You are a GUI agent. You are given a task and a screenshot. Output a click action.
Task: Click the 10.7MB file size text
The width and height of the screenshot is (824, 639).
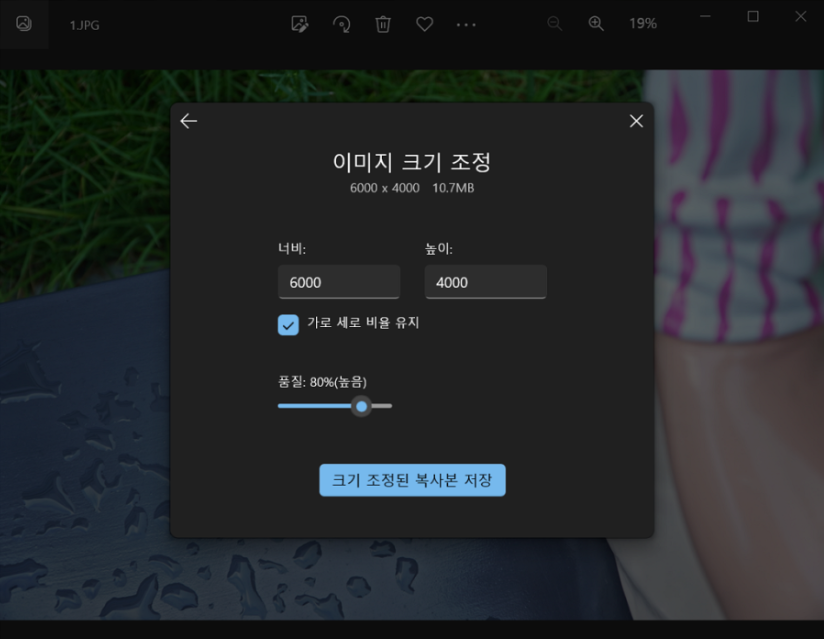[453, 188]
